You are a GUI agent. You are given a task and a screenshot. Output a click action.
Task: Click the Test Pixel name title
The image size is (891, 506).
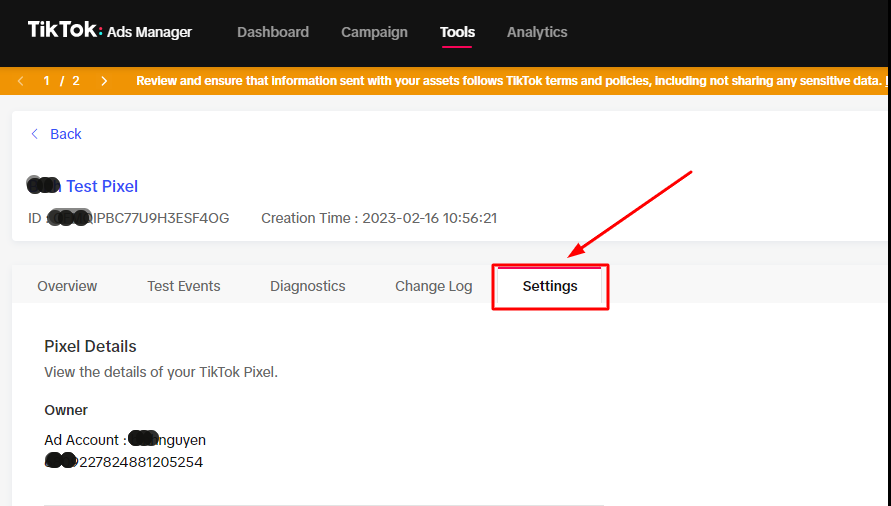[100, 186]
